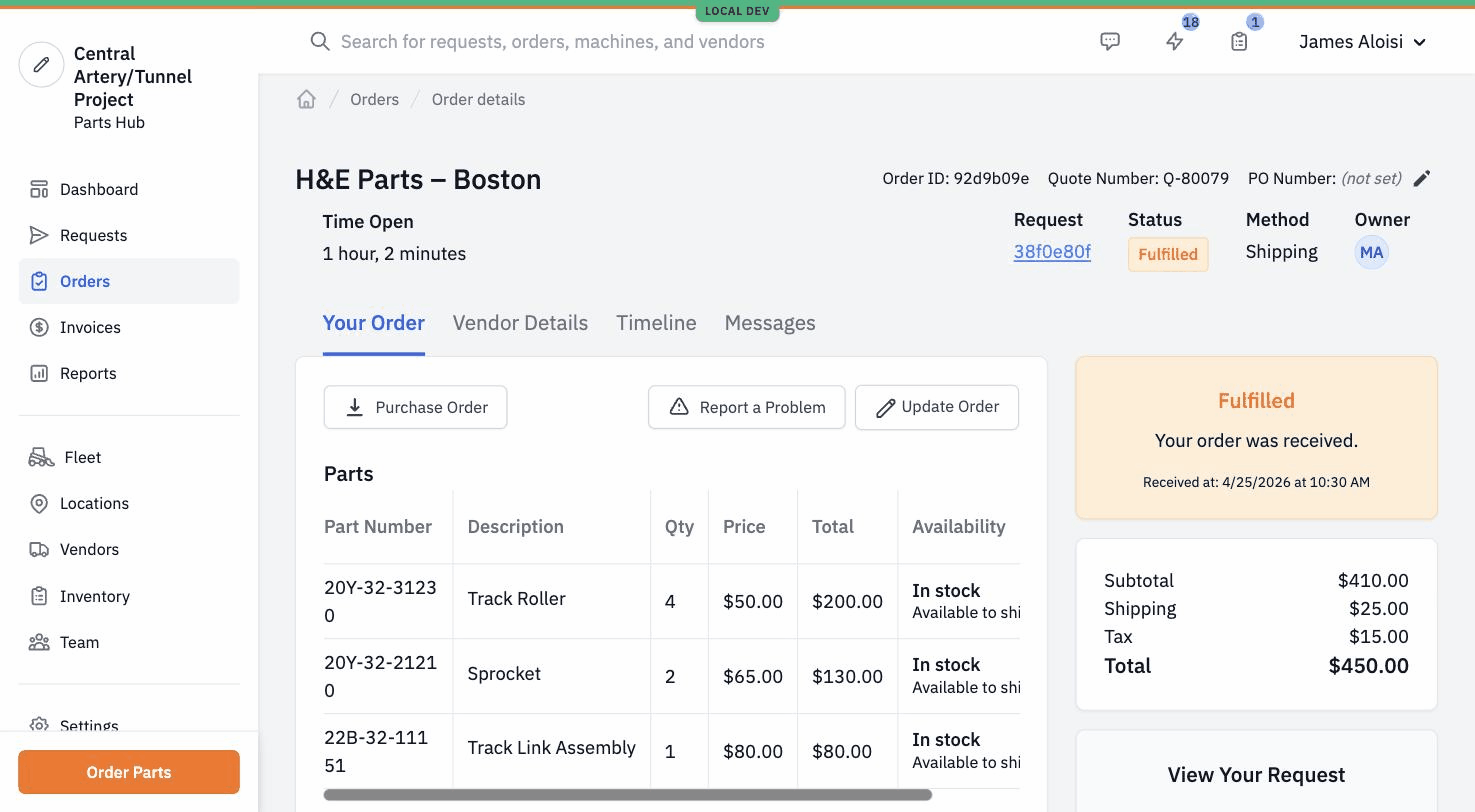Open the chat messages icon in header
Screen dimensions: 1475x812
coord(1110,41)
